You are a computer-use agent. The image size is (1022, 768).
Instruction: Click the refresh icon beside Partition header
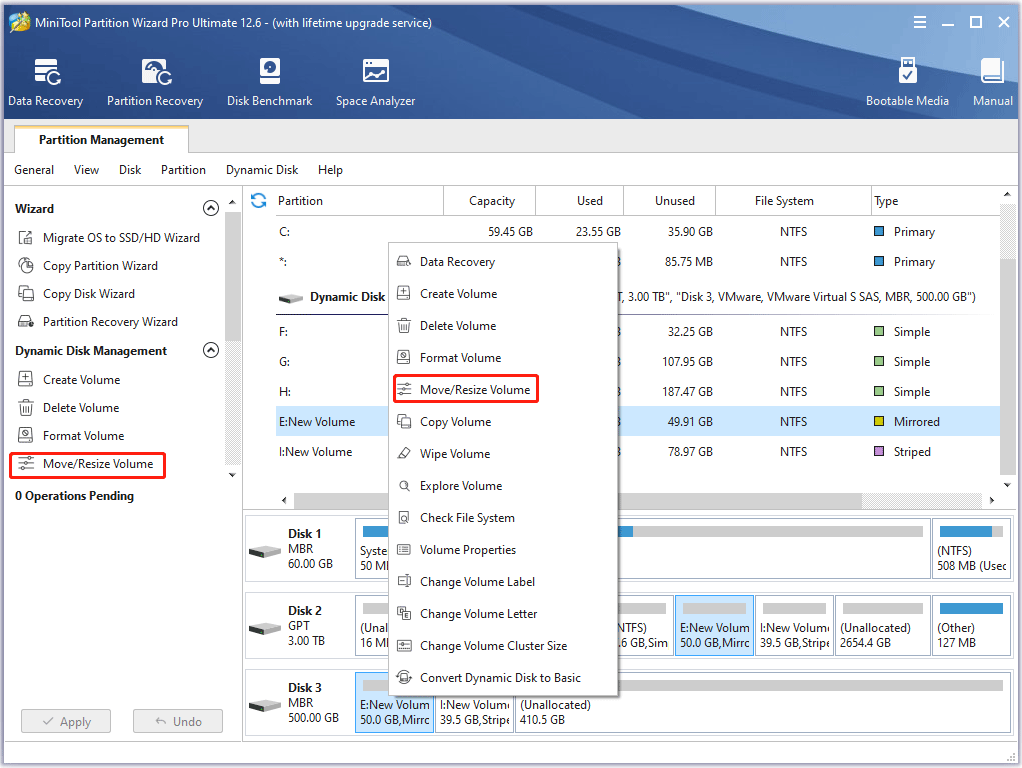click(258, 201)
